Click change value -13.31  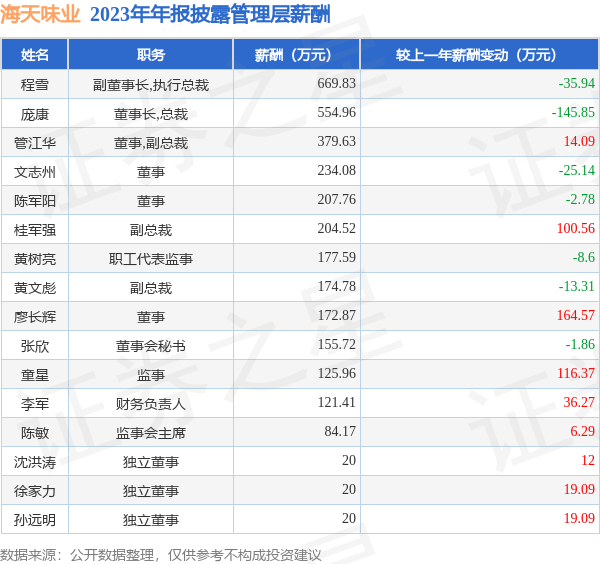click(577, 286)
